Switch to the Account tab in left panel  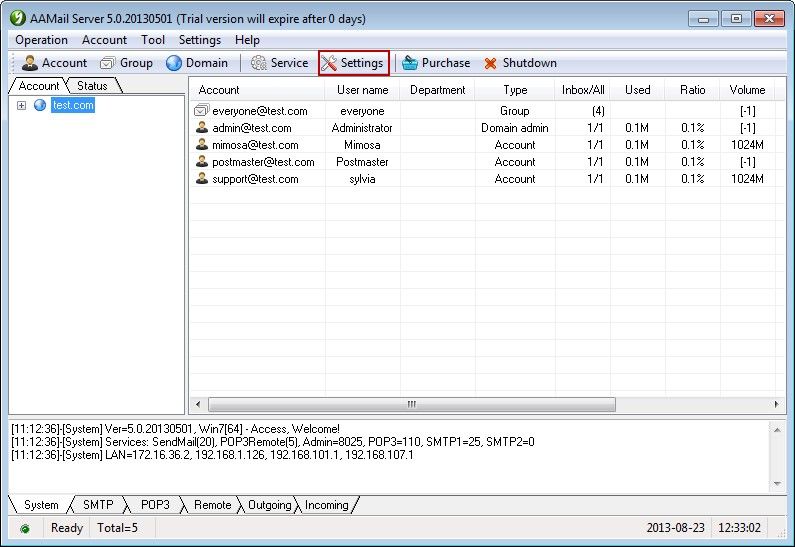[39, 86]
